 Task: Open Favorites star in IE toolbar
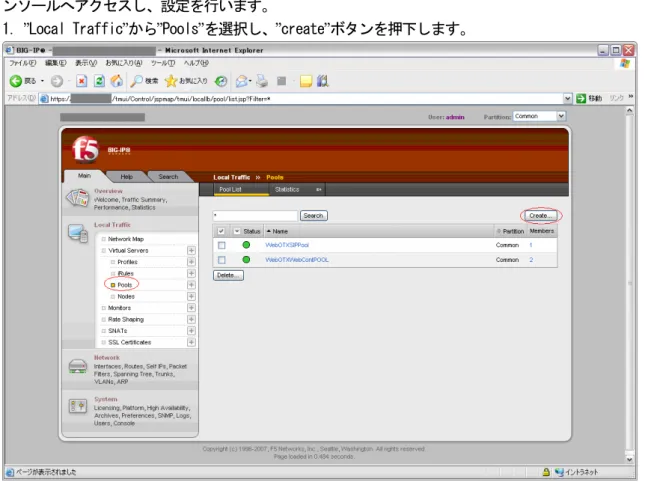(170, 81)
